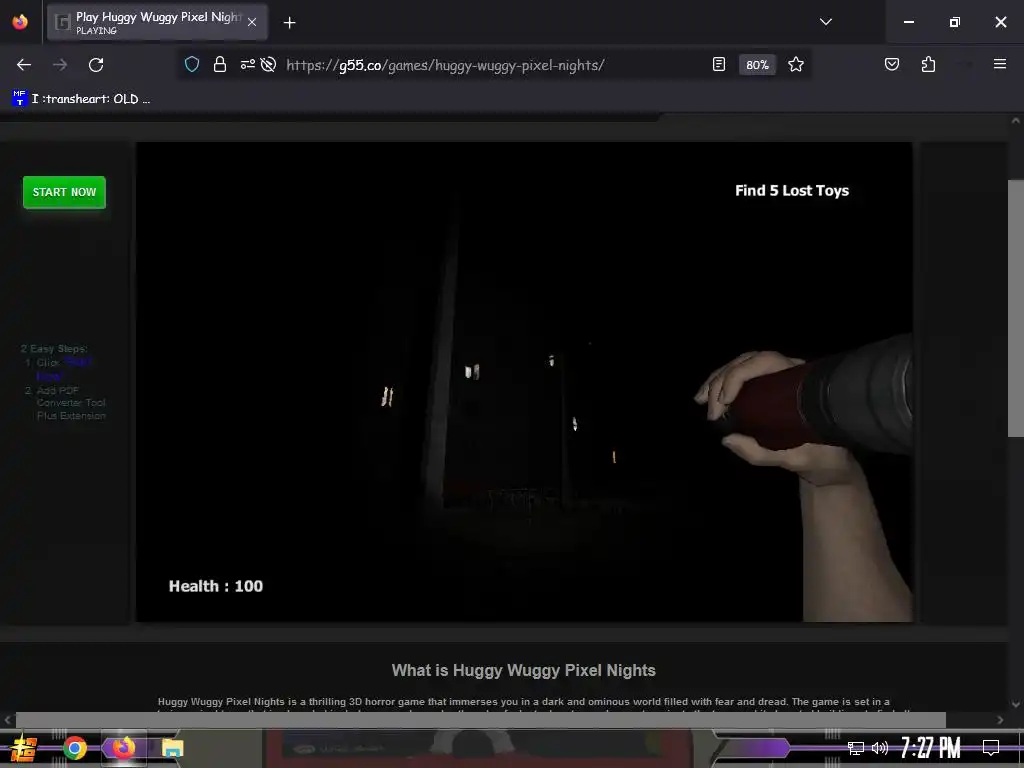Reload the current page

pos(96,65)
